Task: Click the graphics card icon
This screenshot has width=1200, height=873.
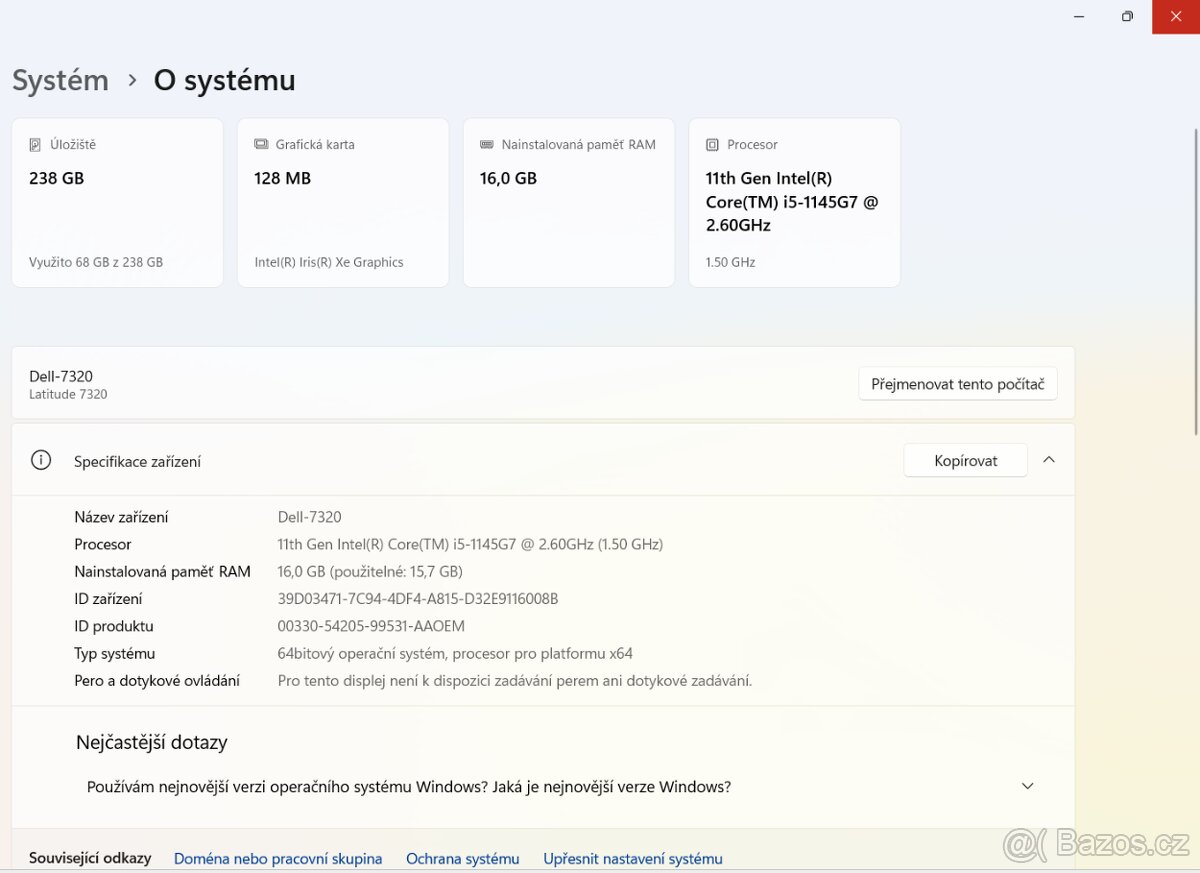Action: pyautogui.click(x=261, y=145)
